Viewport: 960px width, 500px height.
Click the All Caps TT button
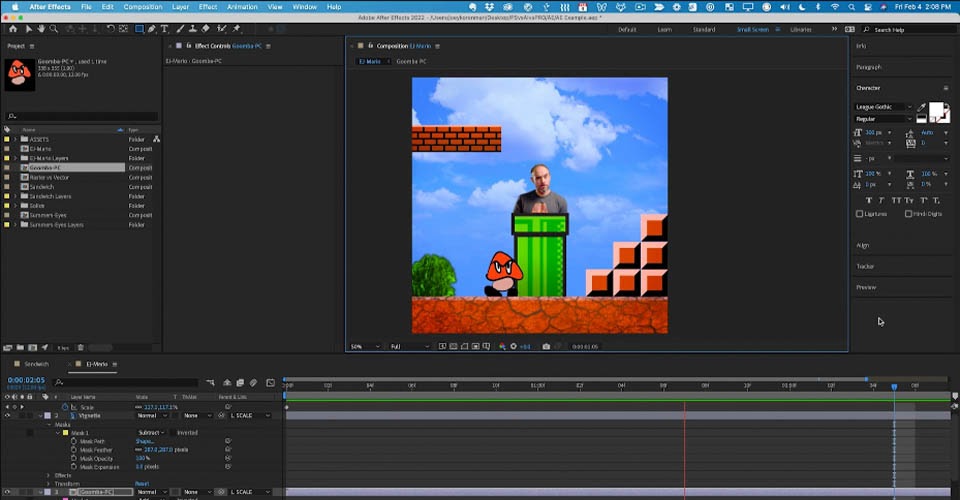[896, 200]
